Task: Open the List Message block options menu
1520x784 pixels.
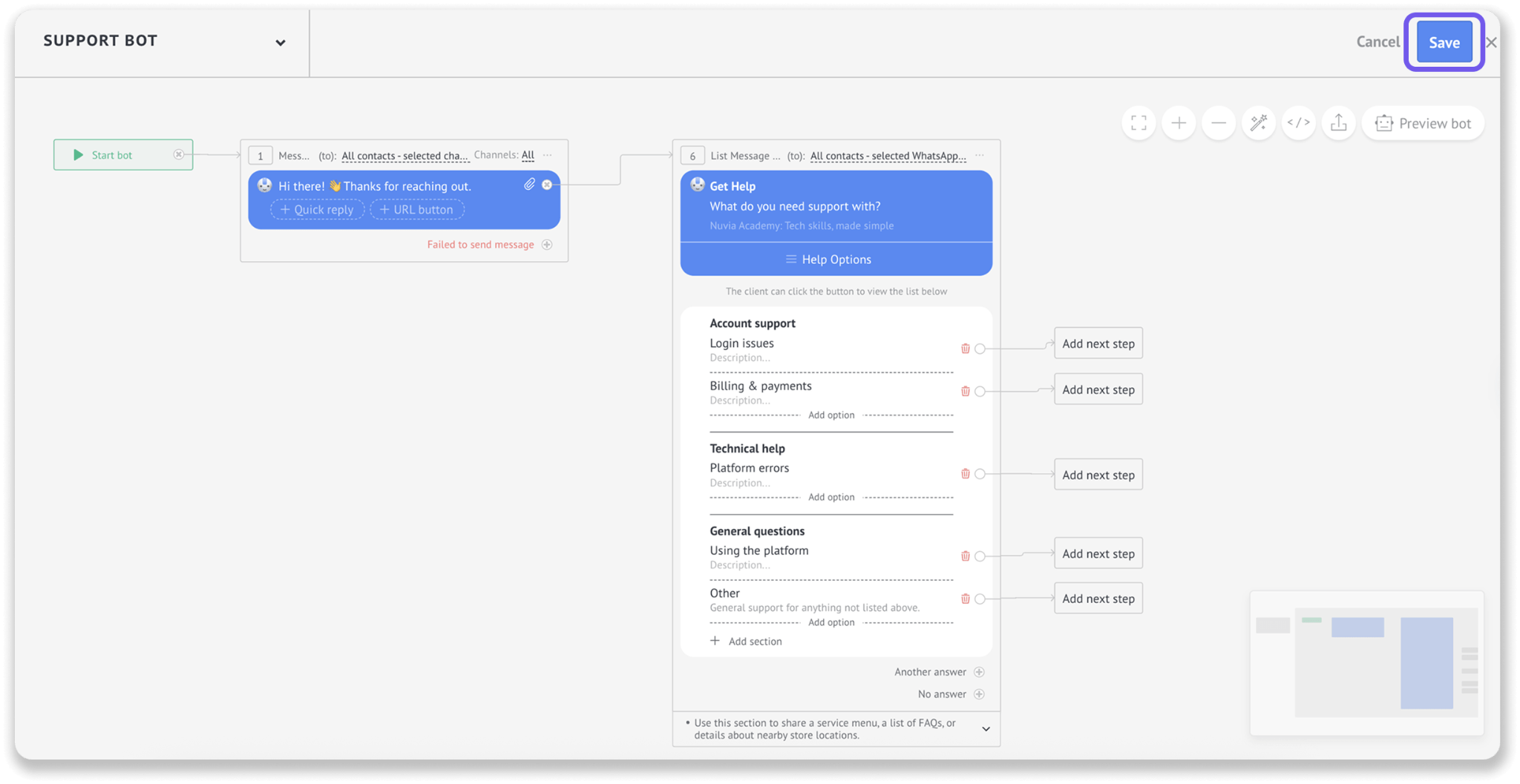Action: point(980,156)
